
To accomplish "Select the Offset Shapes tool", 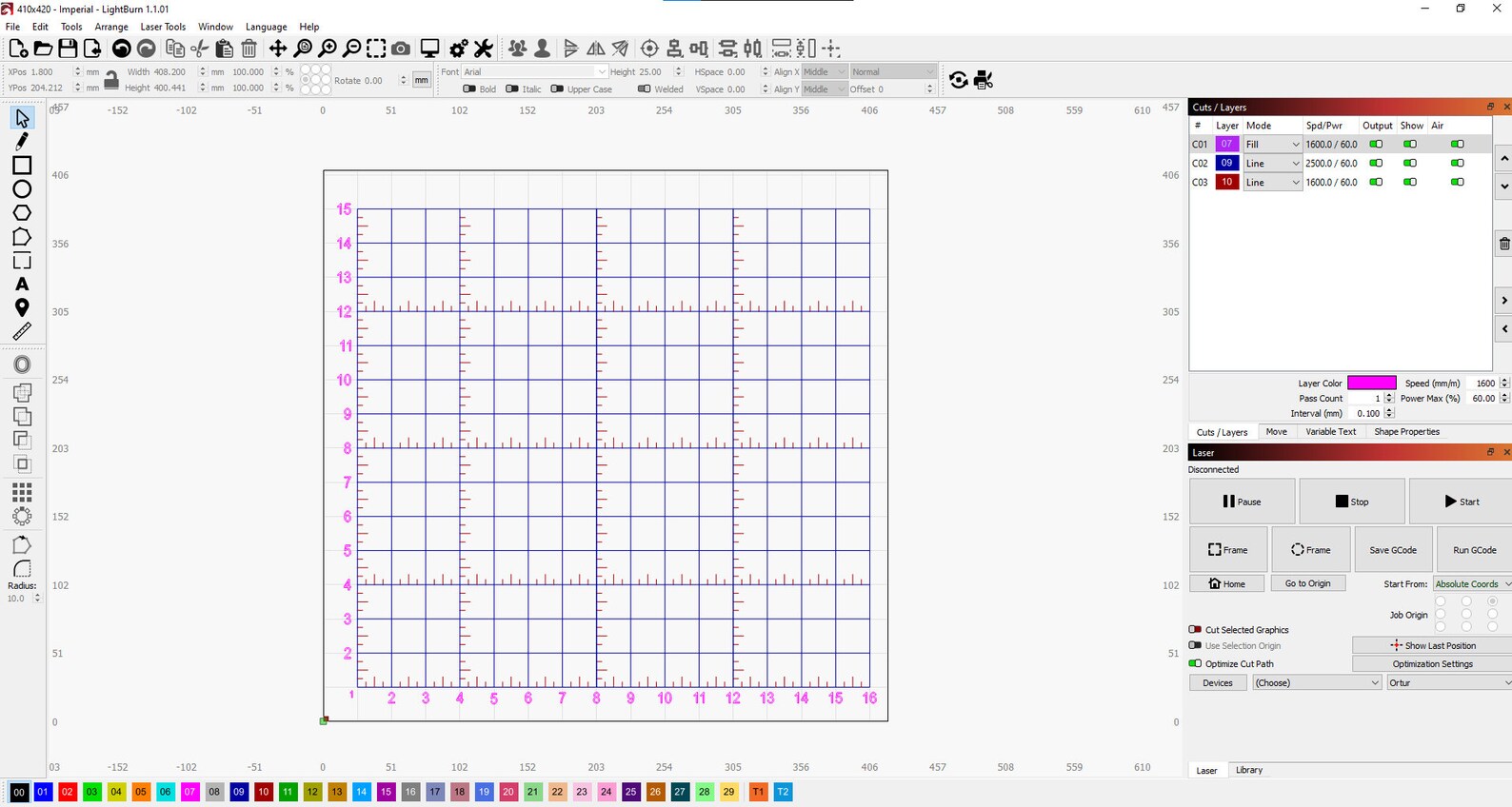I will (22, 364).
